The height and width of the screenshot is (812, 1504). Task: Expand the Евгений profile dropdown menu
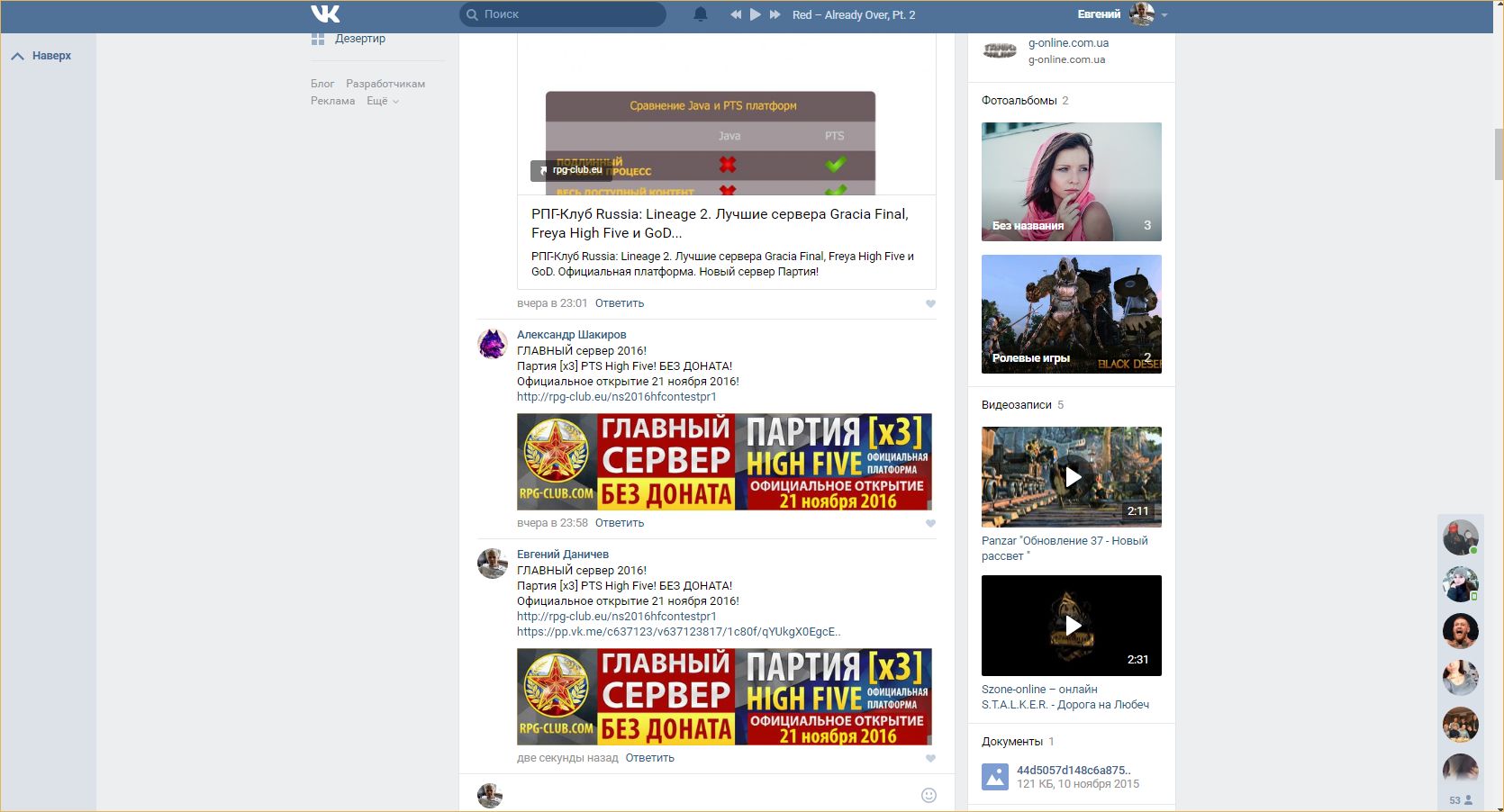click(x=1164, y=14)
